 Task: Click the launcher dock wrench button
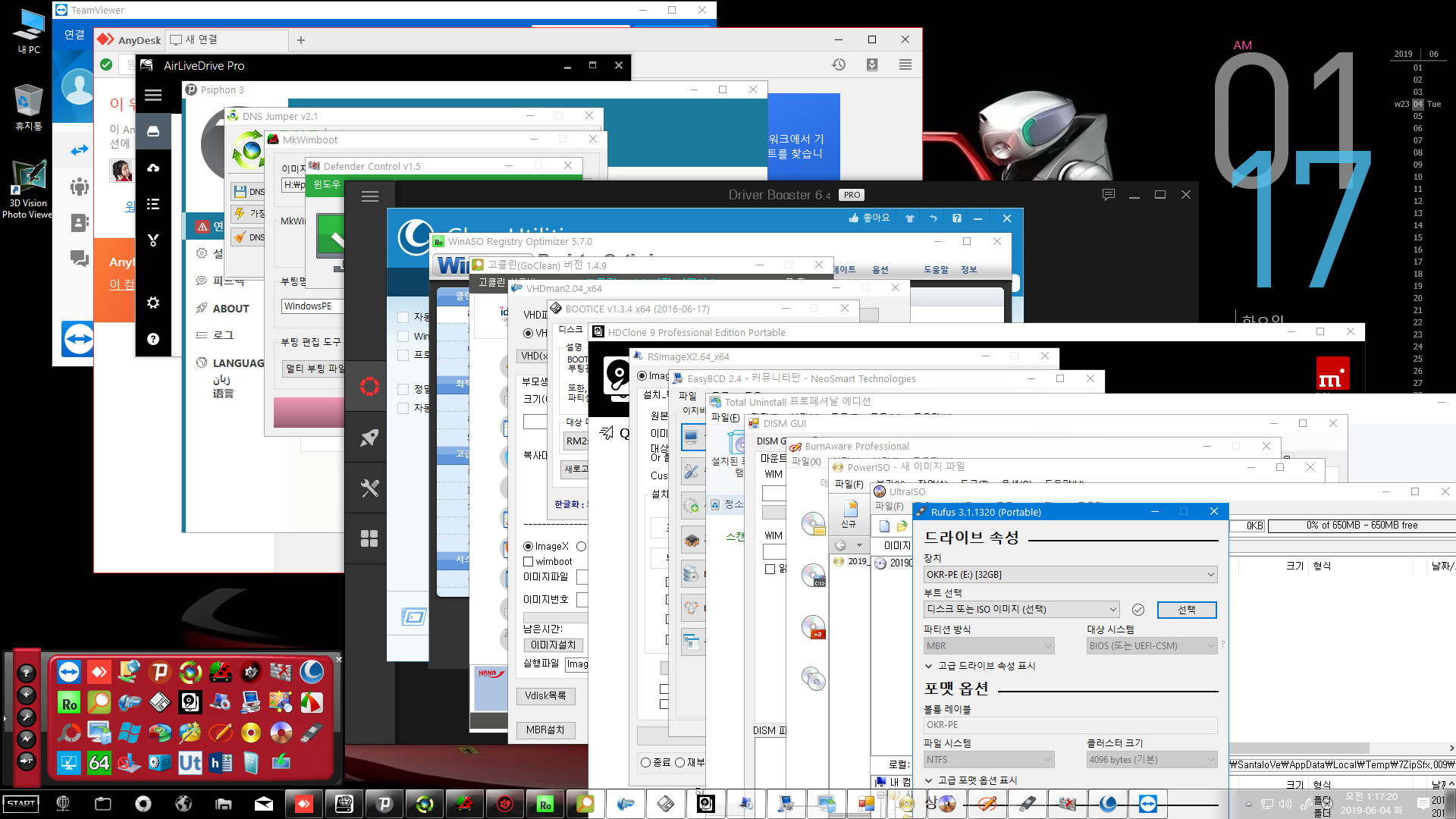[26, 717]
